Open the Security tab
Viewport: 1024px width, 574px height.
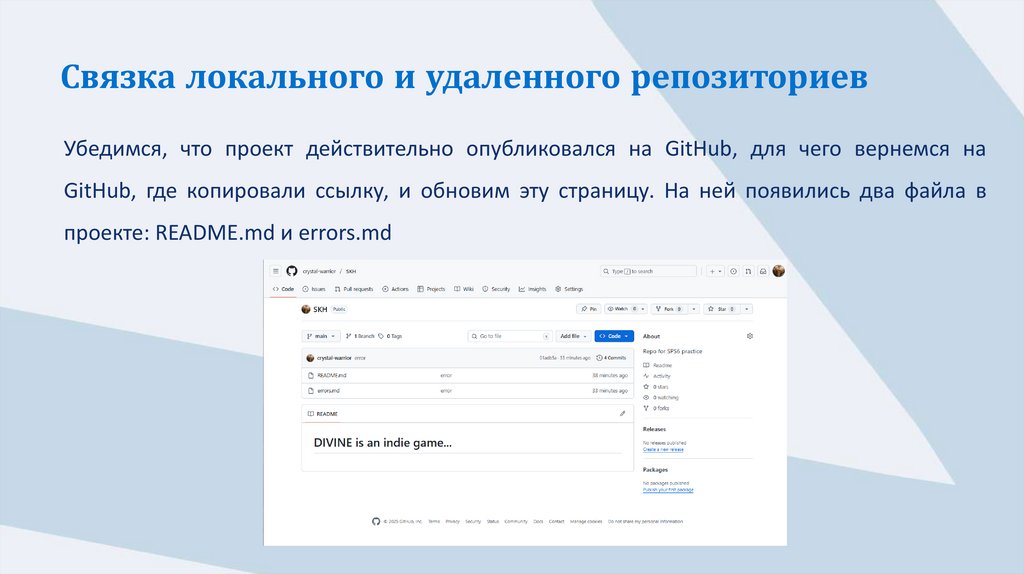[496, 289]
